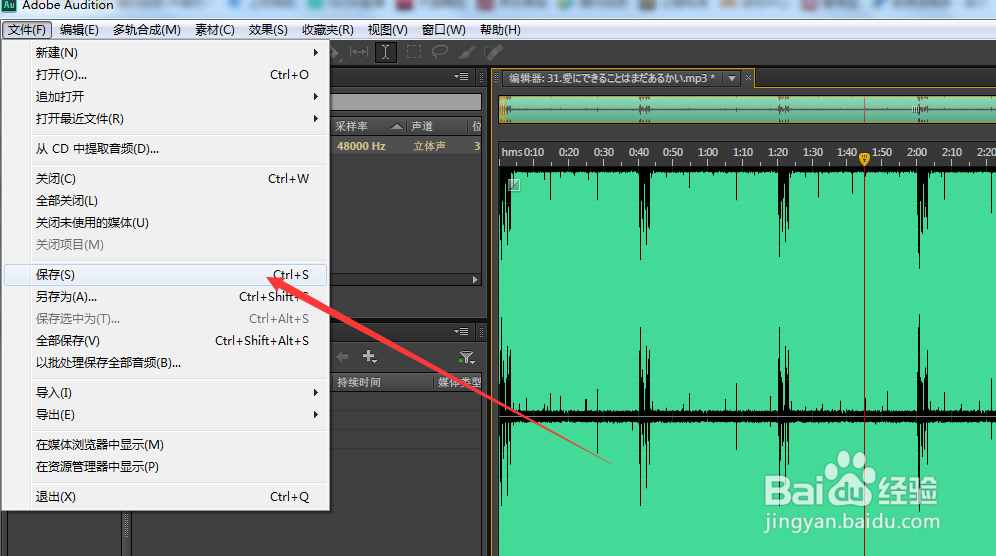Open the media browser panel options menu icon
The width and height of the screenshot is (996, 556).
coord(462,332)
